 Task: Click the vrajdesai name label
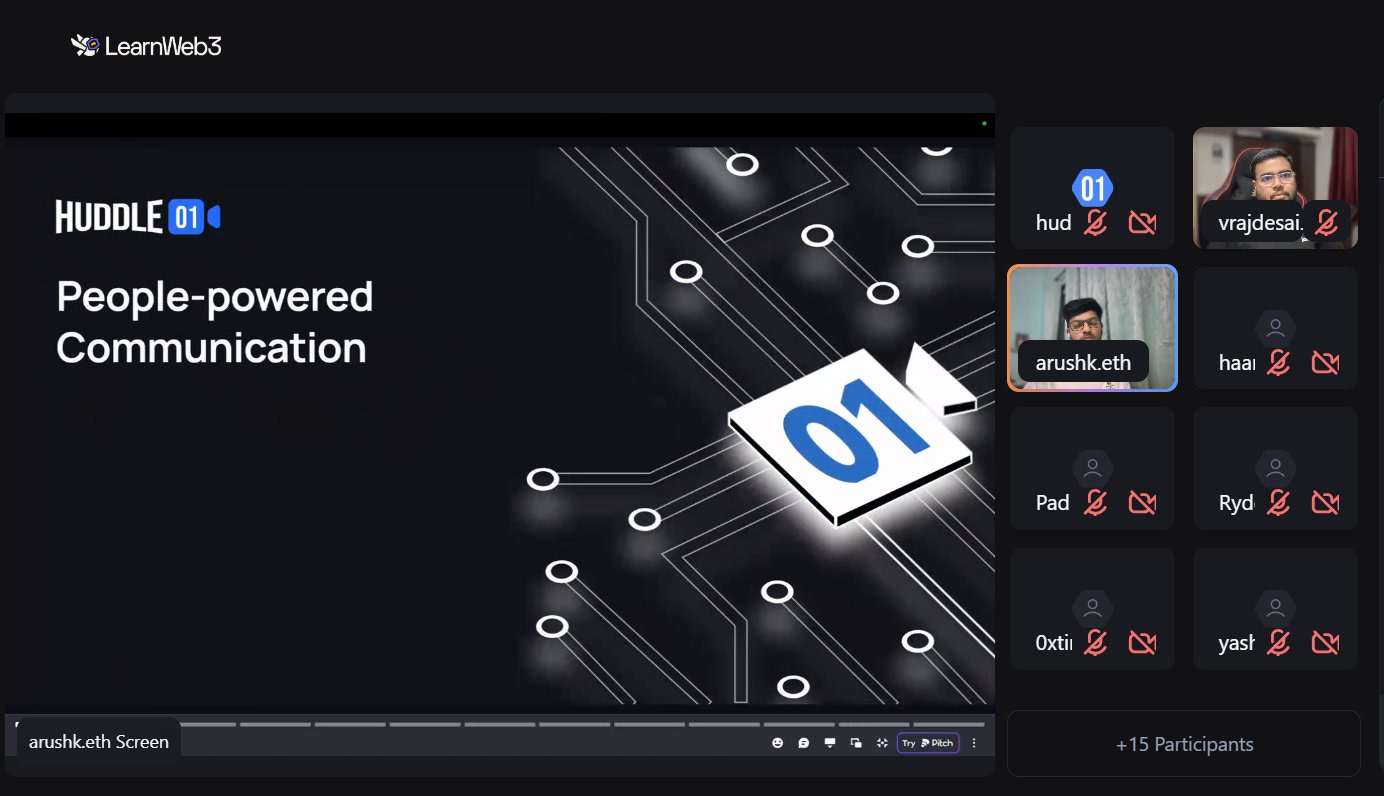[x=1261, y=222]
